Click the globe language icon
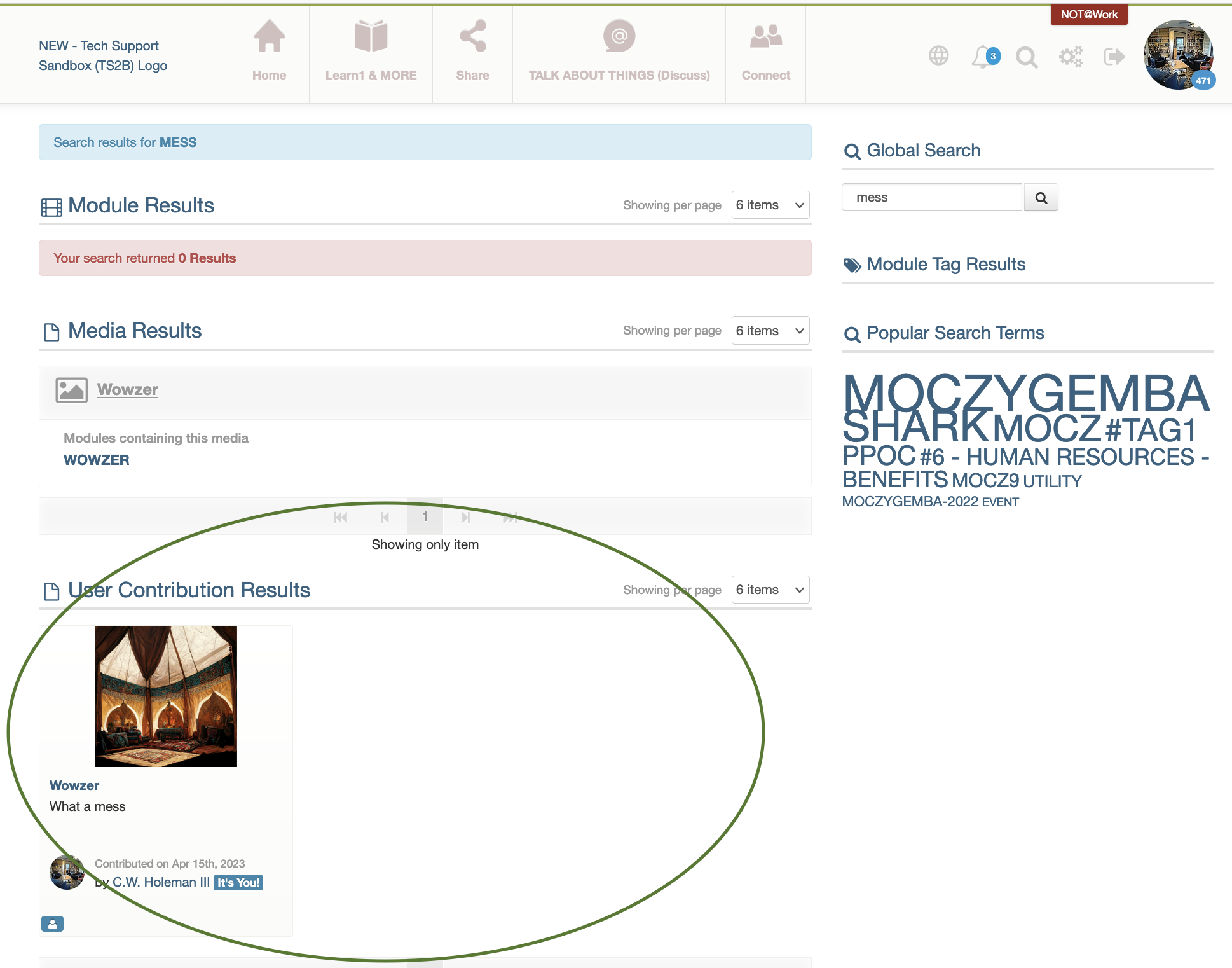The width and height of the screenshot is (1232, 968). click(938, 56)
